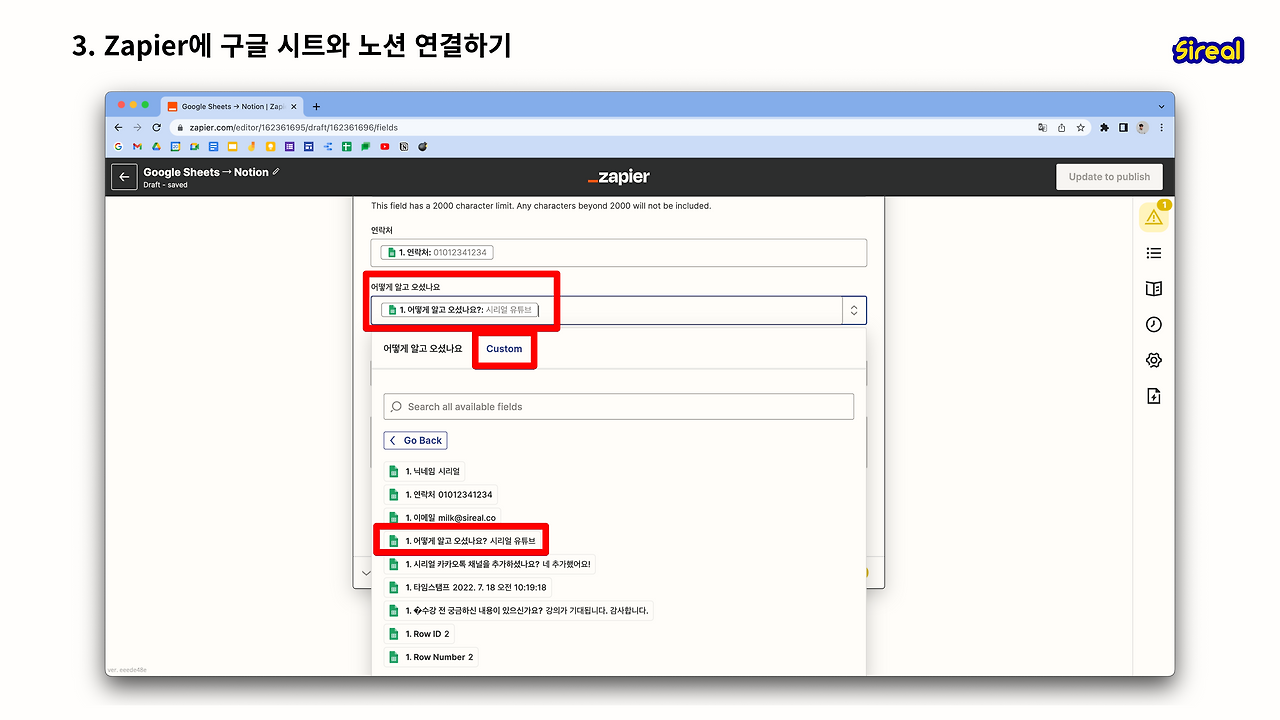
Task: Open the Google bookmark icon
Action: pos(118,147)
